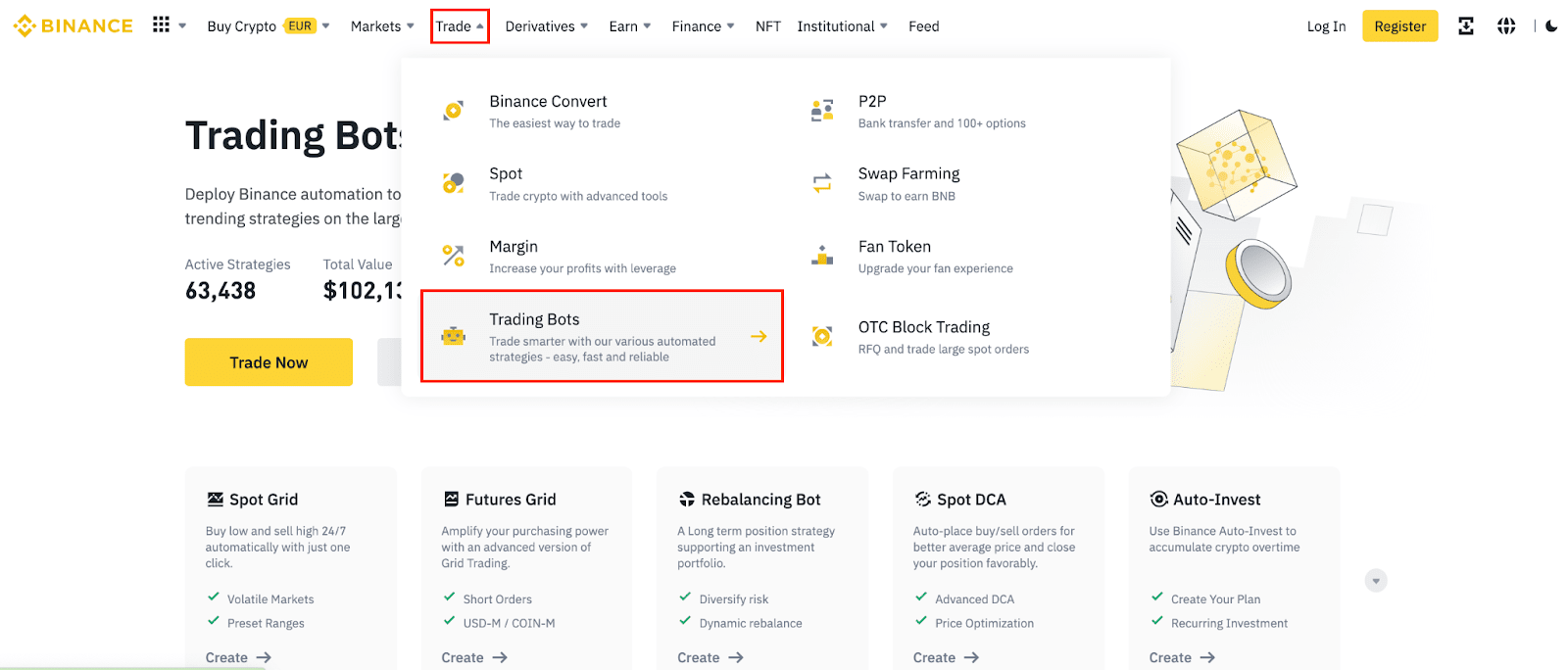Open the NFT menu item

point(768,26)
